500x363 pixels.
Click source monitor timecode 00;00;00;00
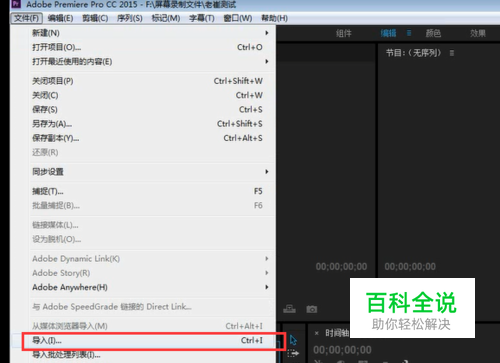click(341, 267)
